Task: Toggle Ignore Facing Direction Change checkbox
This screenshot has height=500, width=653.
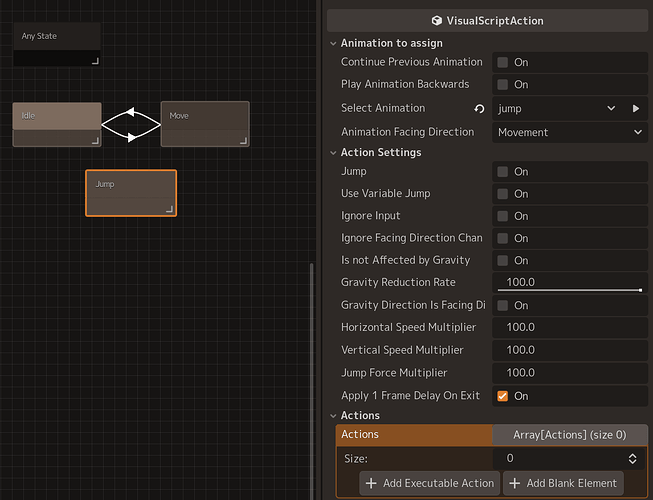Action: point(503,238)
